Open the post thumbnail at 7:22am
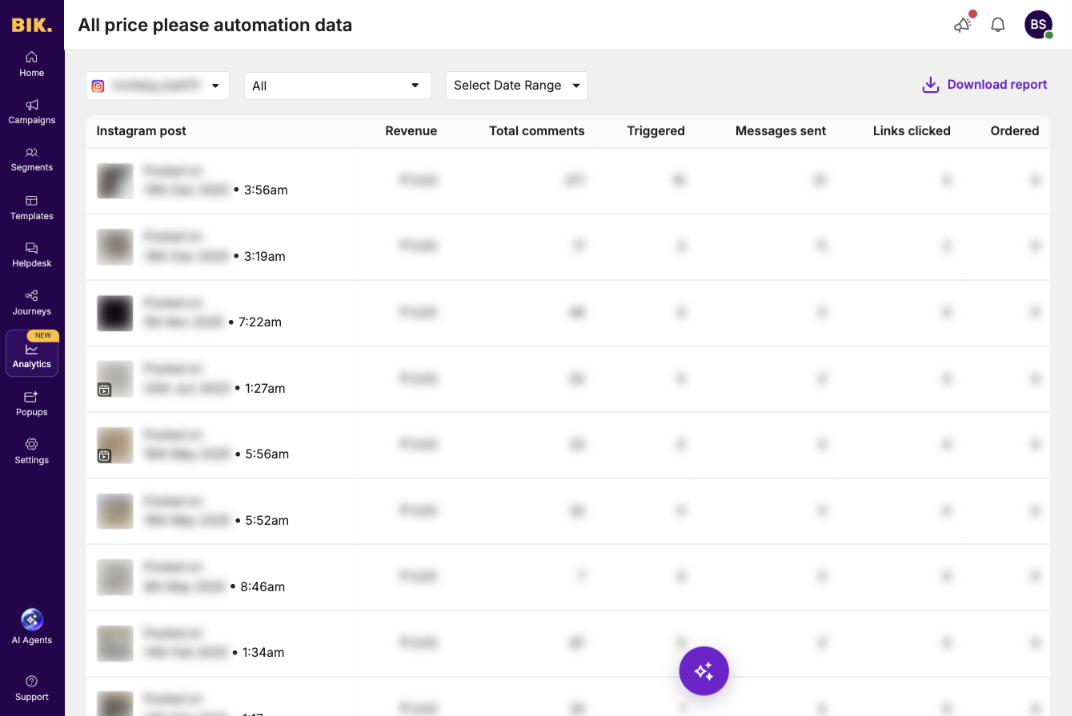Viewport: 1072px width, 716px height. coord(115,313)
